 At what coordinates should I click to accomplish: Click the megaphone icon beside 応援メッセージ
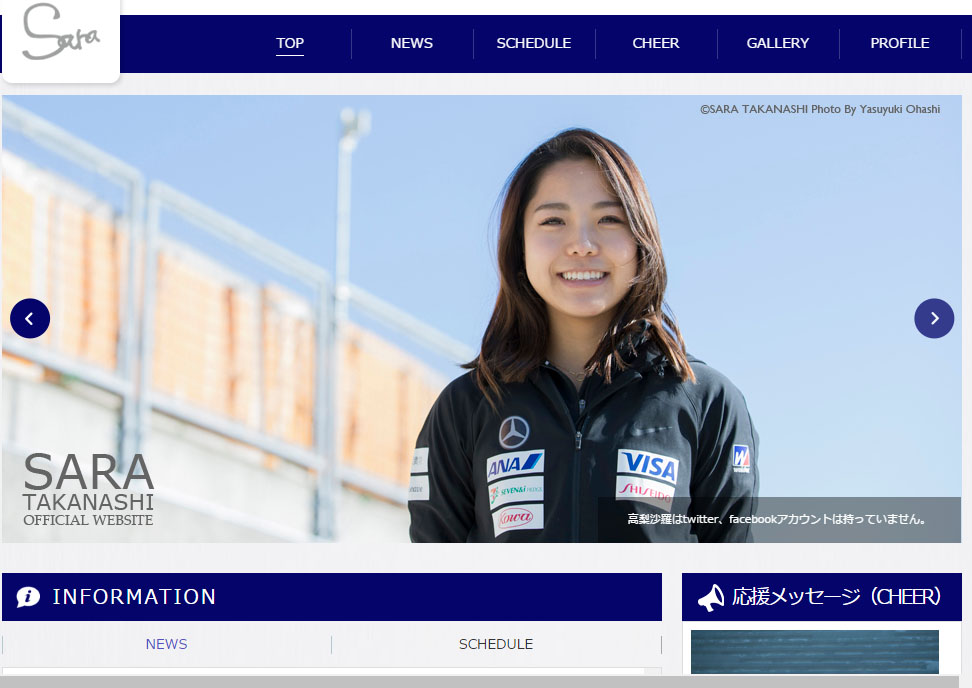coord(711,597)
